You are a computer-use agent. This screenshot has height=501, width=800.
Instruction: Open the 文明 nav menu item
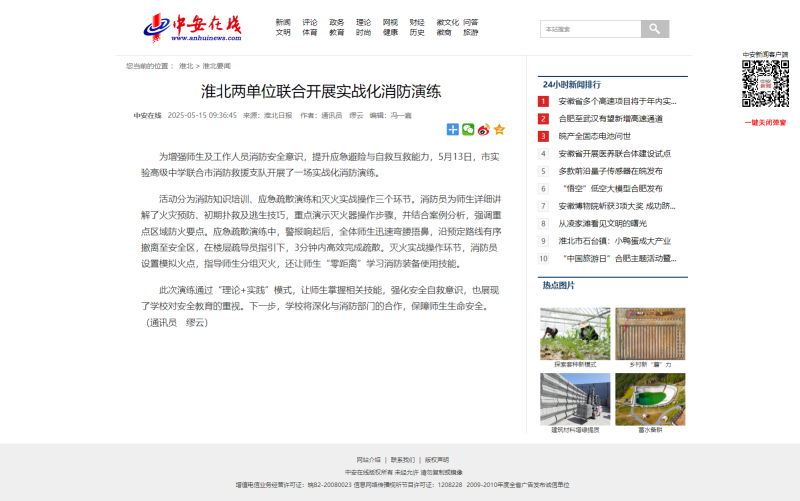click(283, 33)
